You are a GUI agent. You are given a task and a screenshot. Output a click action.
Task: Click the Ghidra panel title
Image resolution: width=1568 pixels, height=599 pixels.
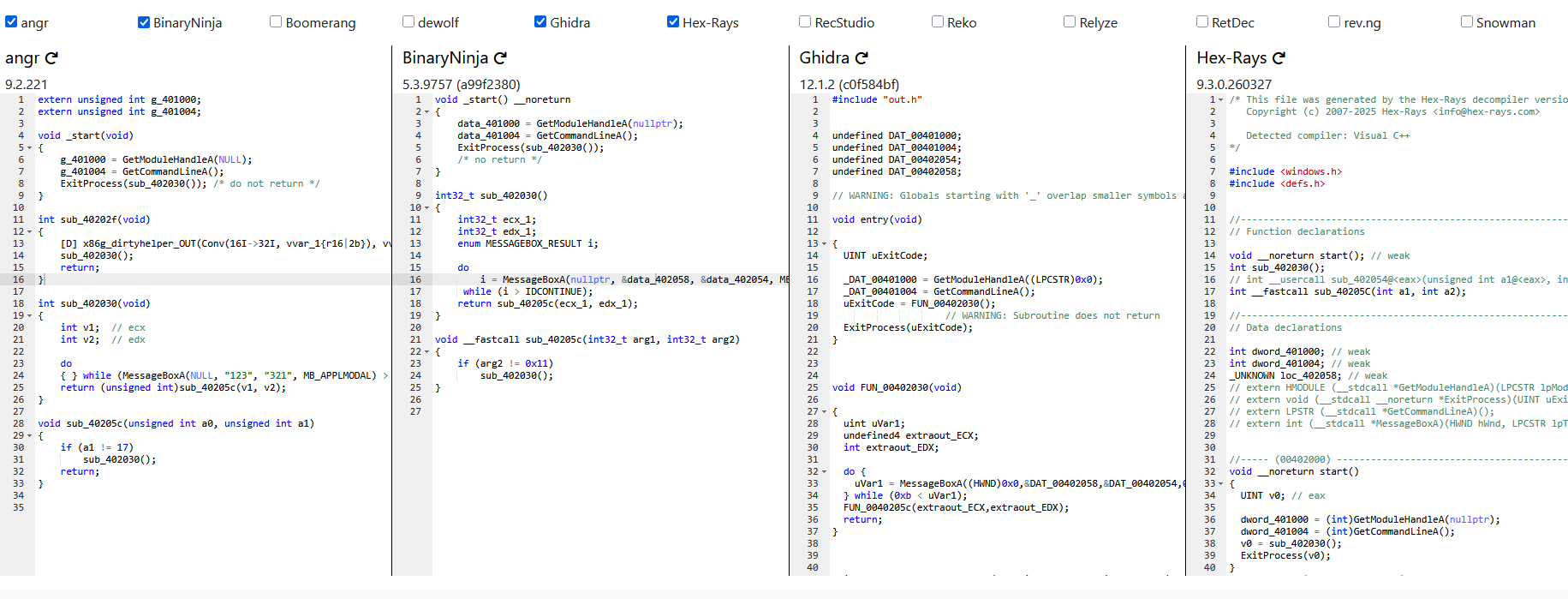[825, 58]
